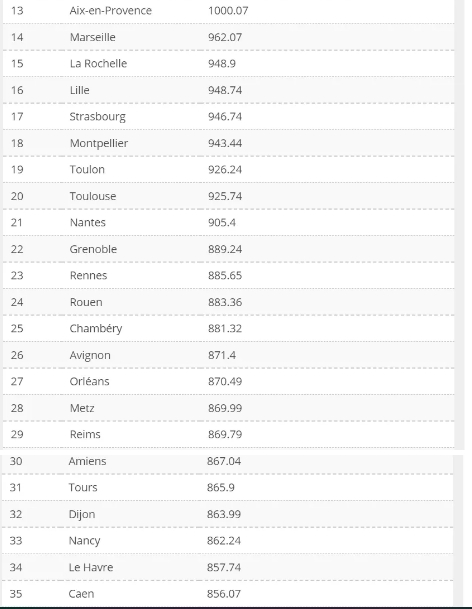This screenshot has width=472, height=609.
Task: Select Chambéry in the ranking
Action: click(x=96, y=329)
